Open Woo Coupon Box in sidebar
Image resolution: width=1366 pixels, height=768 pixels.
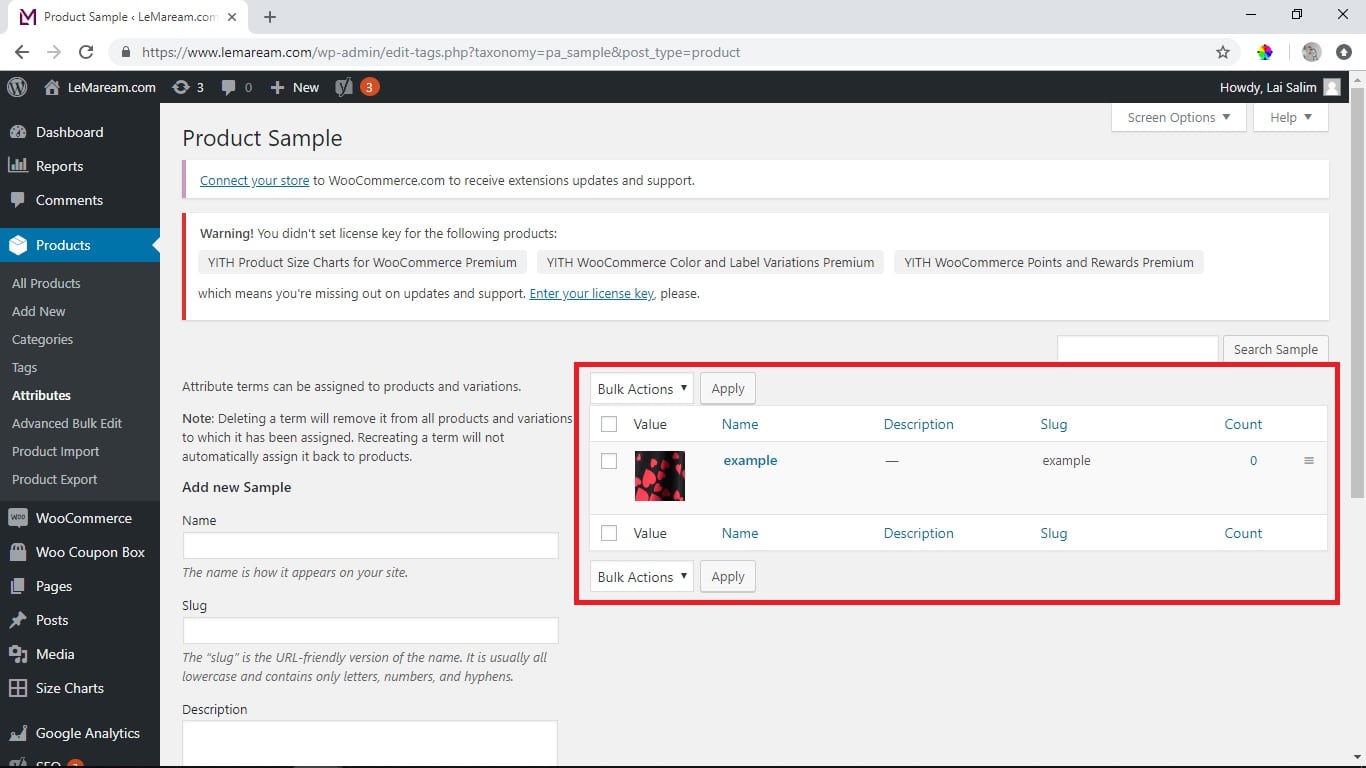pyautogui.click(x=80, y=552)
